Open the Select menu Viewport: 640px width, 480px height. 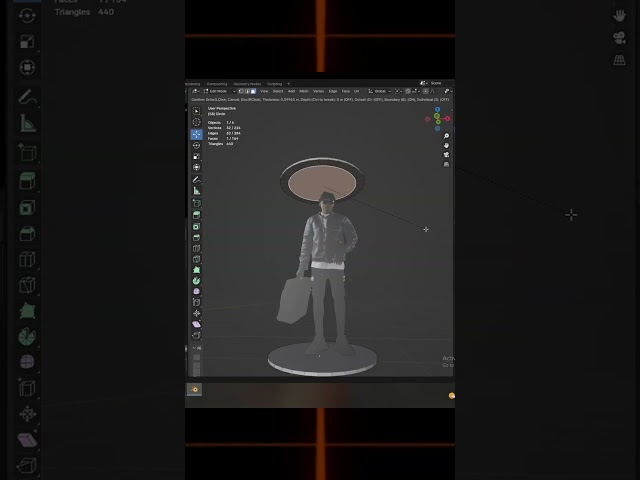pyautogui.click(x=278, y=91)
